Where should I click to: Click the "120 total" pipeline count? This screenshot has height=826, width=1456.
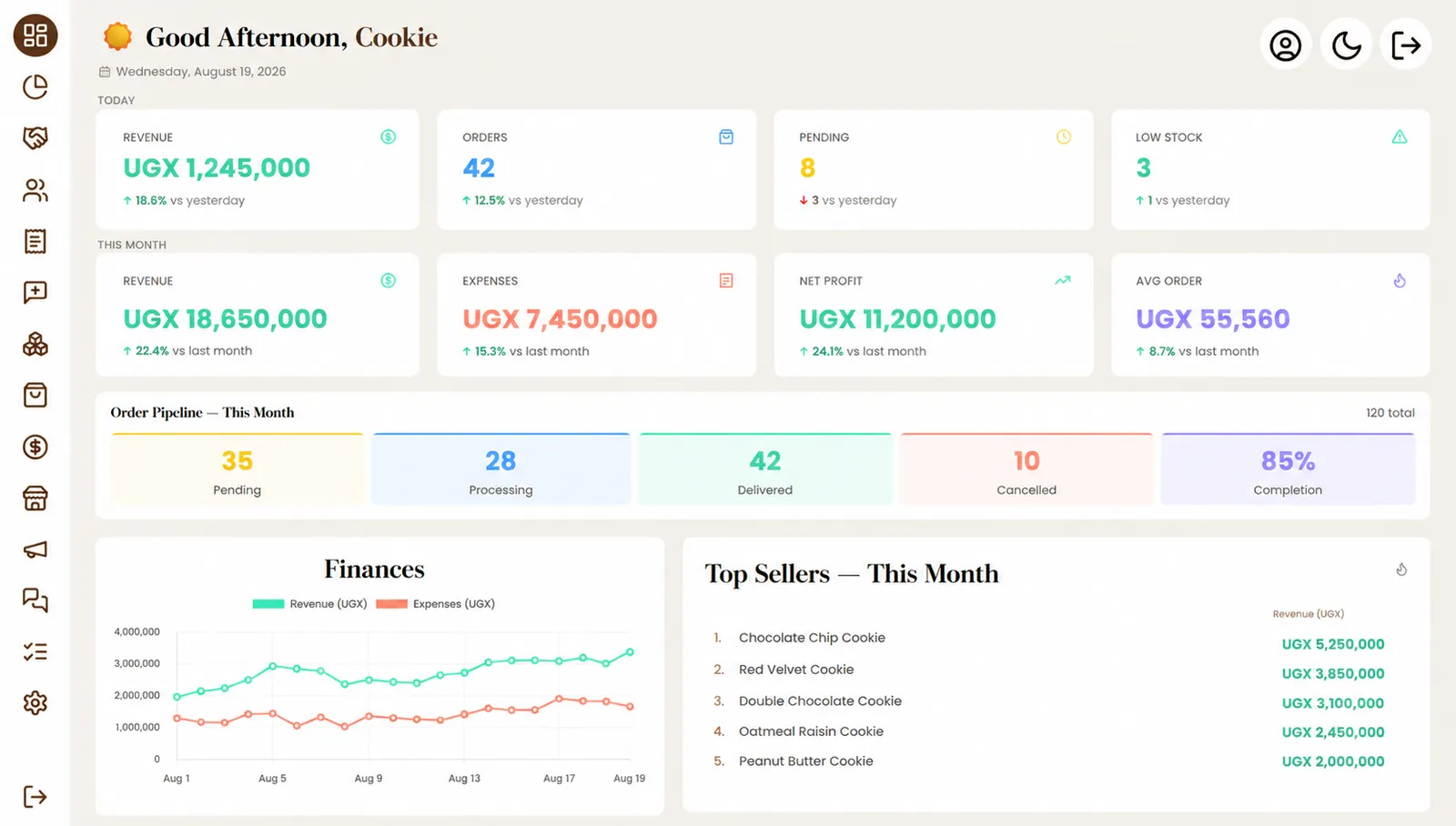click(x=1390, y=413)
